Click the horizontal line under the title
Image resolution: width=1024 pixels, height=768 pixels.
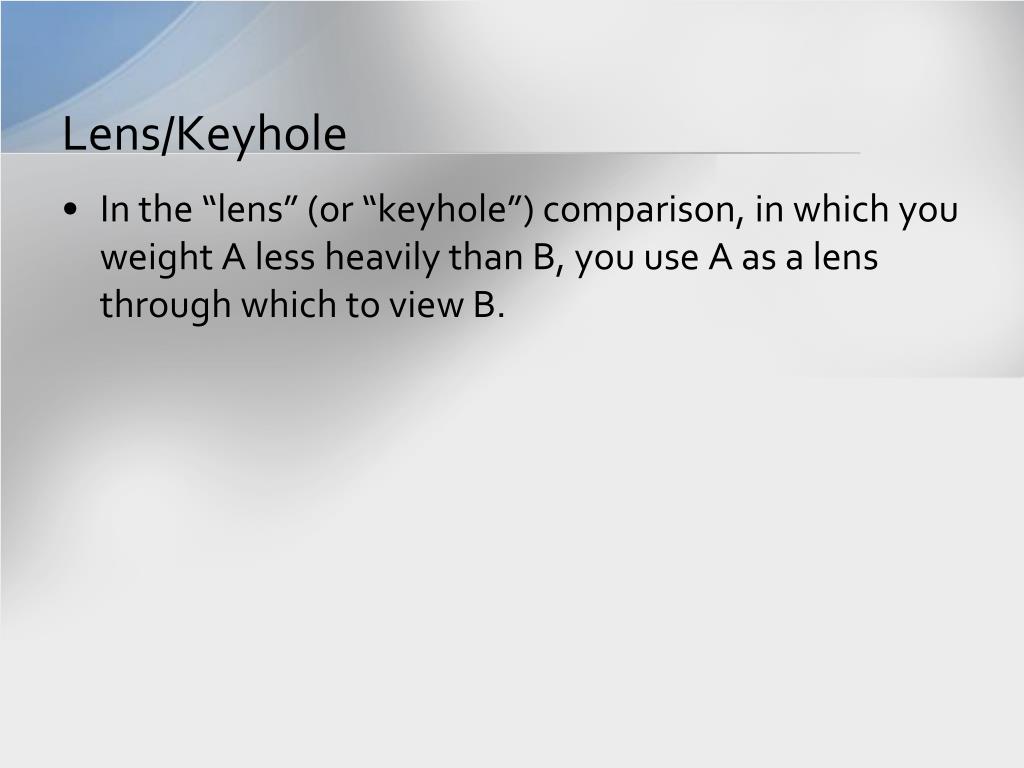tap(431, 153)
